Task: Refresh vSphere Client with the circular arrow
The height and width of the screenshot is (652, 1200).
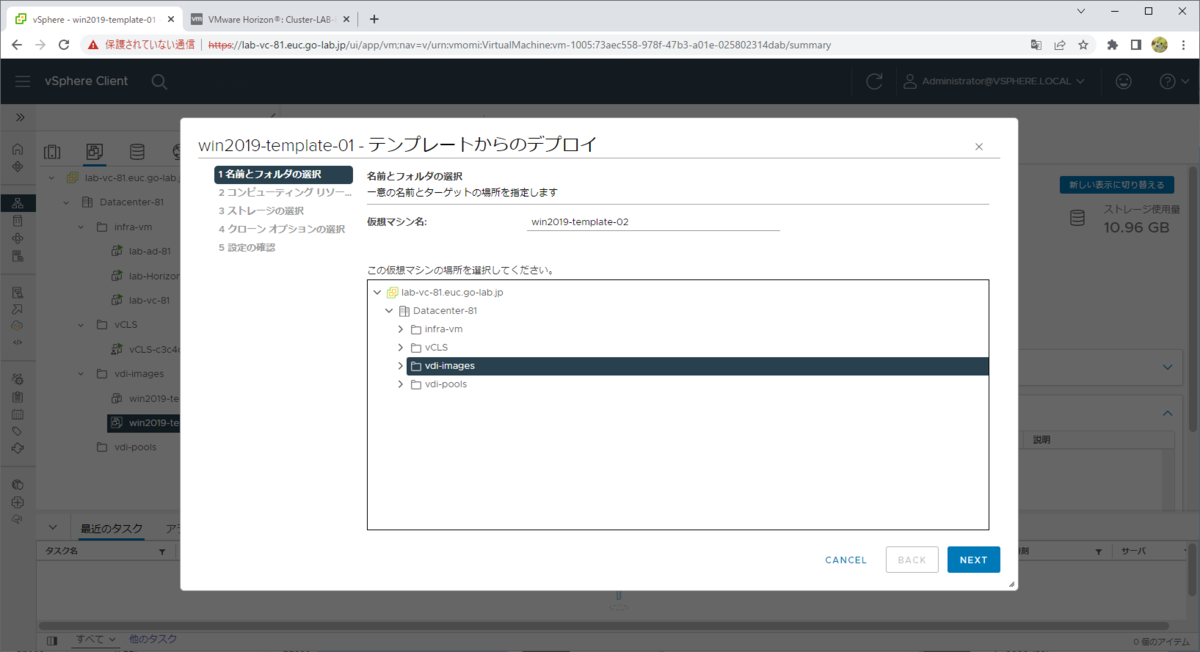Action: pos(875,82)
